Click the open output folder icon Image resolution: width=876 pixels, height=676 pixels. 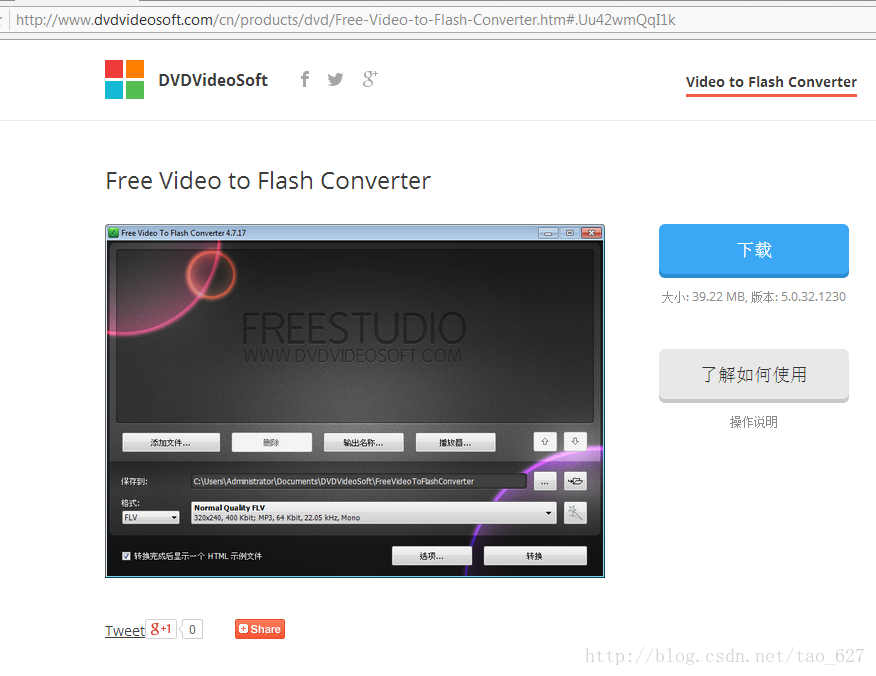(575, 480)
